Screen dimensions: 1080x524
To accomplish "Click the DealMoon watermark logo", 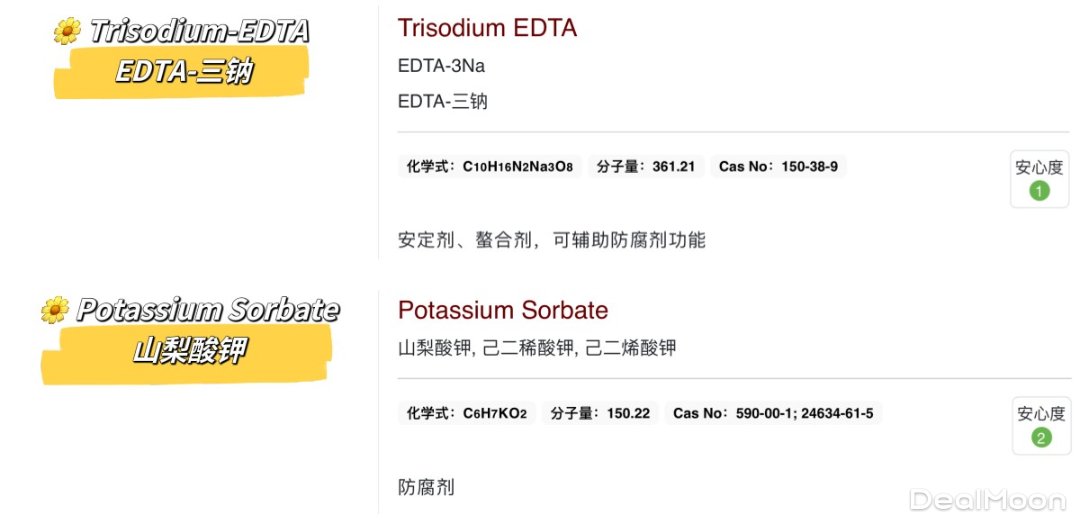I will 988,499.
